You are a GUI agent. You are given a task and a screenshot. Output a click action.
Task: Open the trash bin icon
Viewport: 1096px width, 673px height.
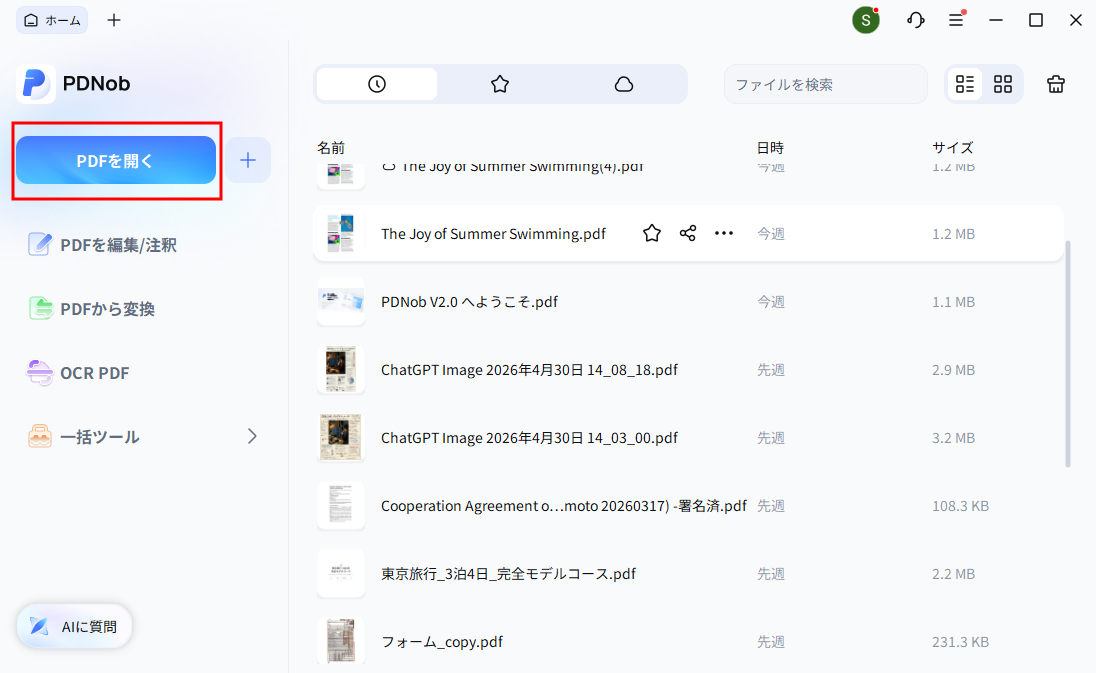tap(1055, 84)
